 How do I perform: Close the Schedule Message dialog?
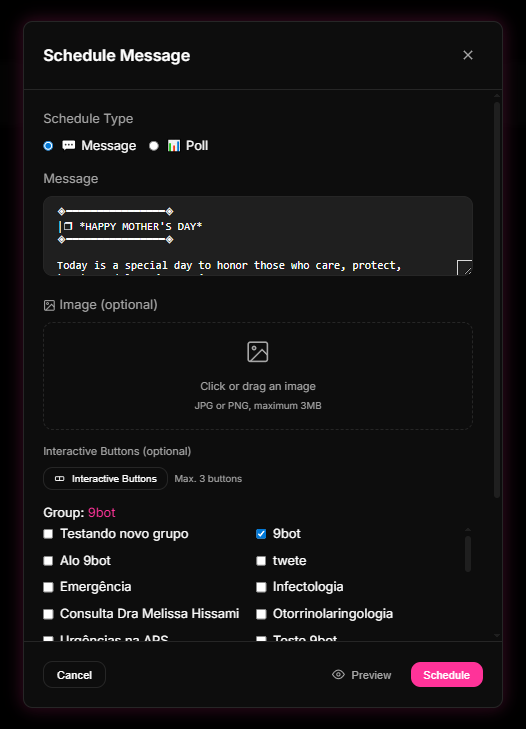[467, 55]
